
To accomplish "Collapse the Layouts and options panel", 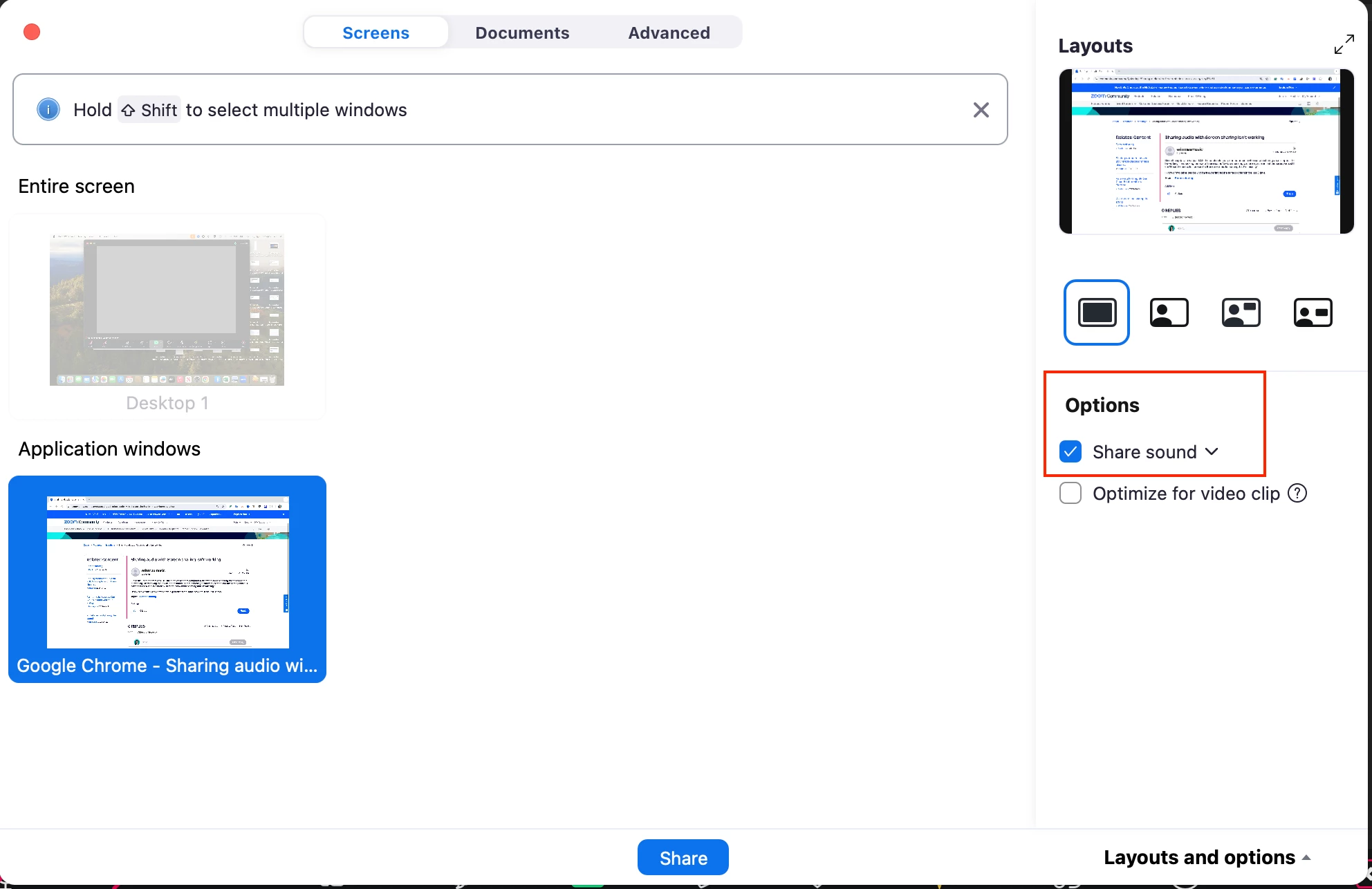I will [1206, 857].
